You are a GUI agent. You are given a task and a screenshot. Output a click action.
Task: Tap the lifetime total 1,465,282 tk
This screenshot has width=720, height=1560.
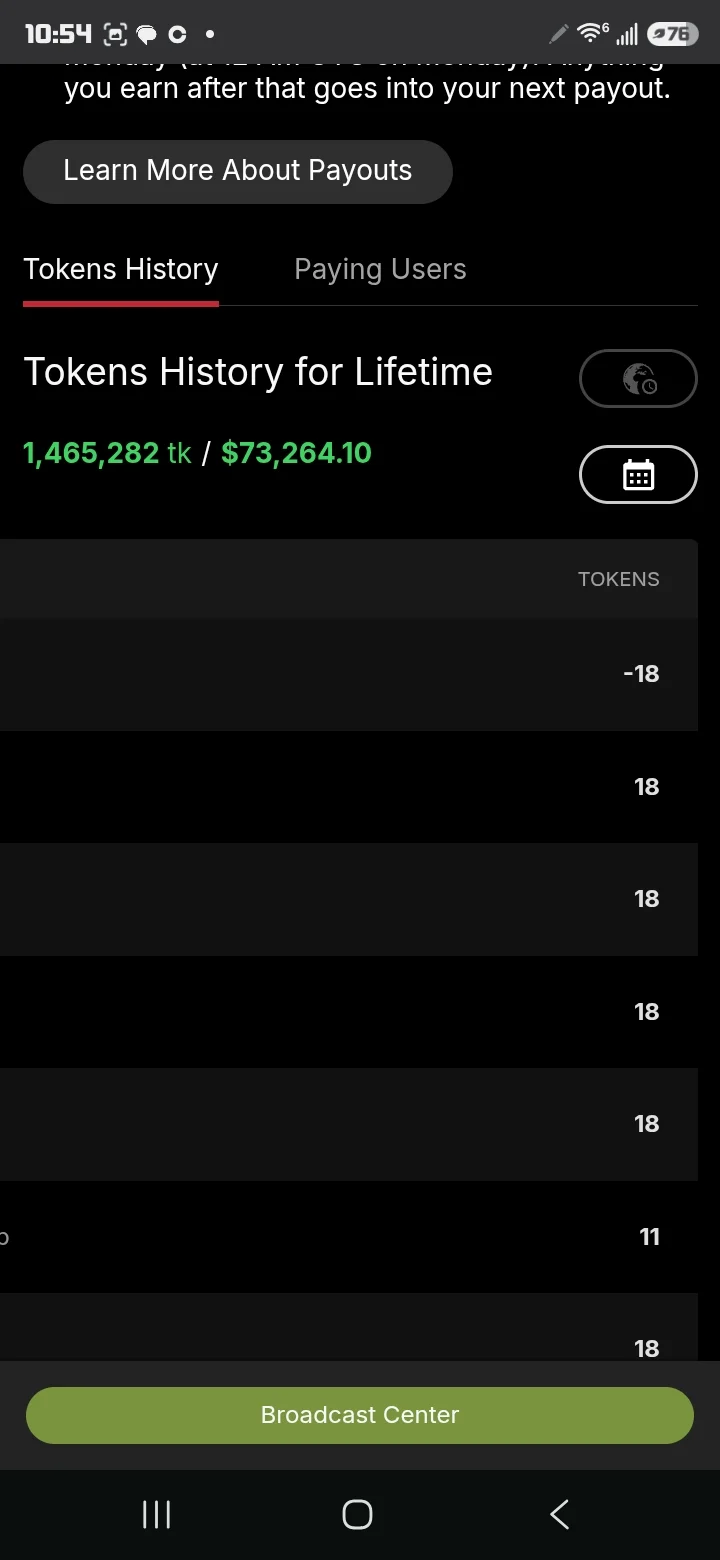(x=107, y=453)
